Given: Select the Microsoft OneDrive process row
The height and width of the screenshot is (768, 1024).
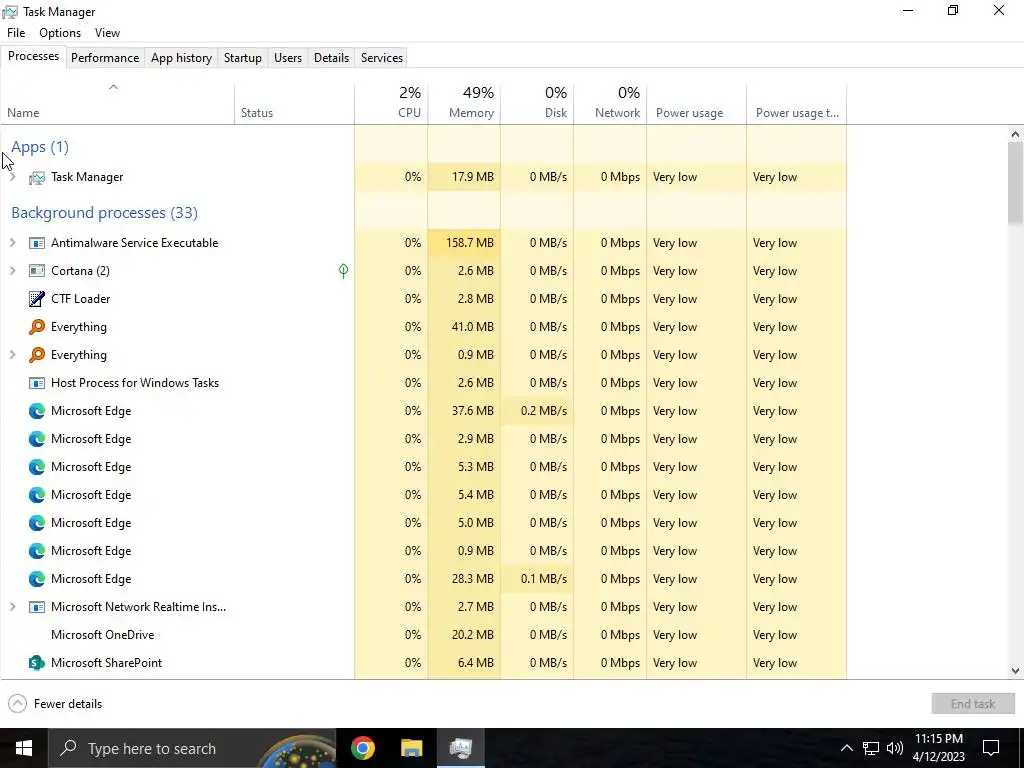Looking at the screenshot, I should [x=424, y=635].
